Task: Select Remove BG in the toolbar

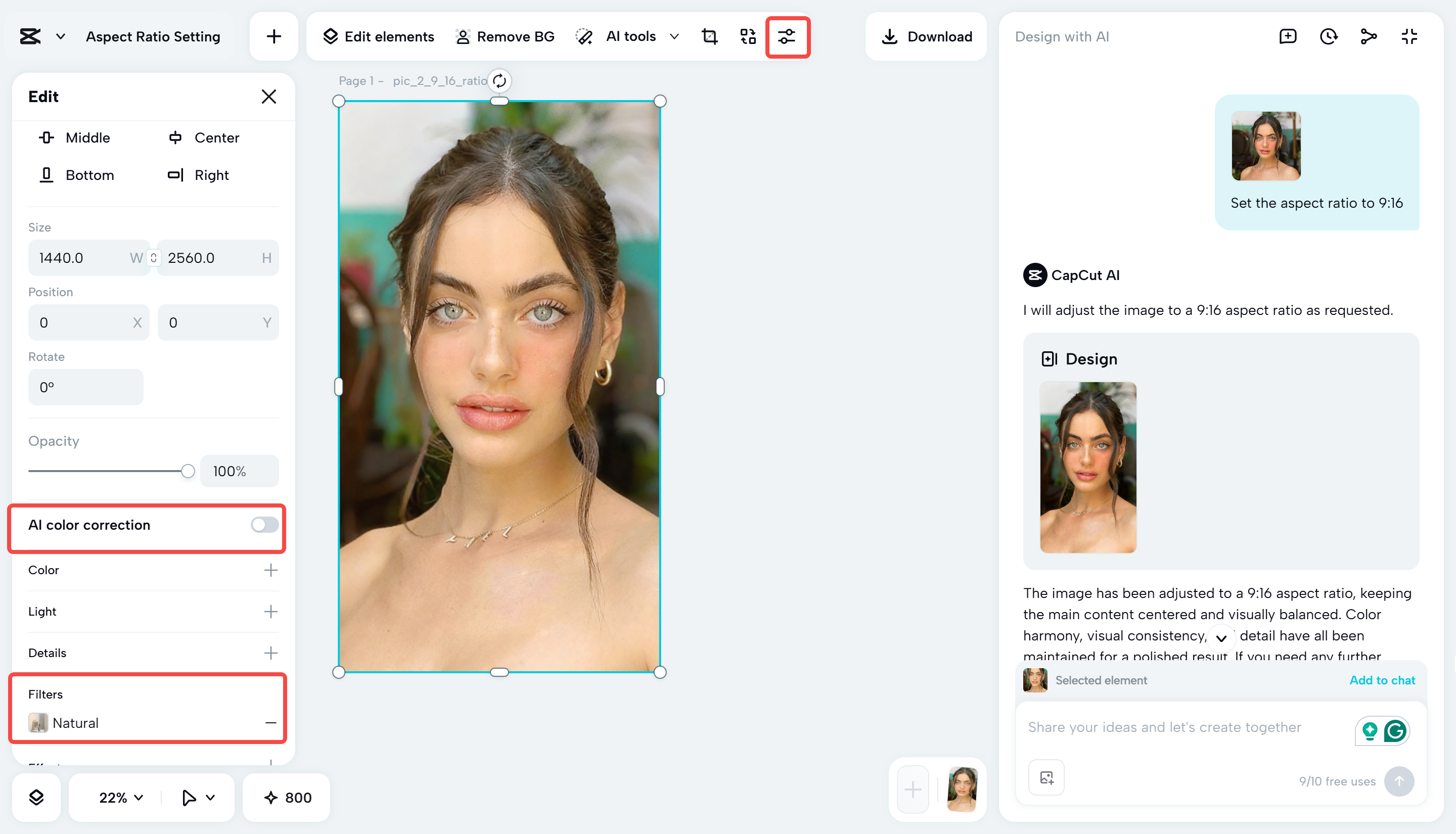Action: [x=505, y=37]
